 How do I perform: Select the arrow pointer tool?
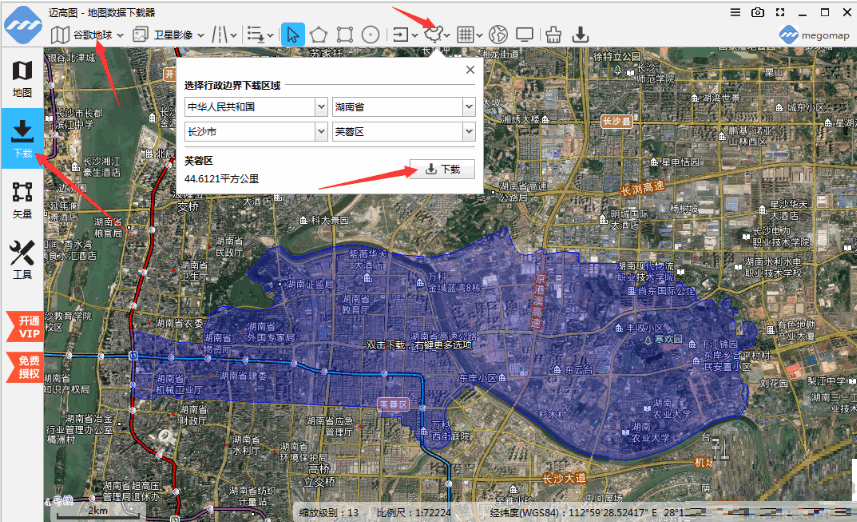tap(293, 34)
